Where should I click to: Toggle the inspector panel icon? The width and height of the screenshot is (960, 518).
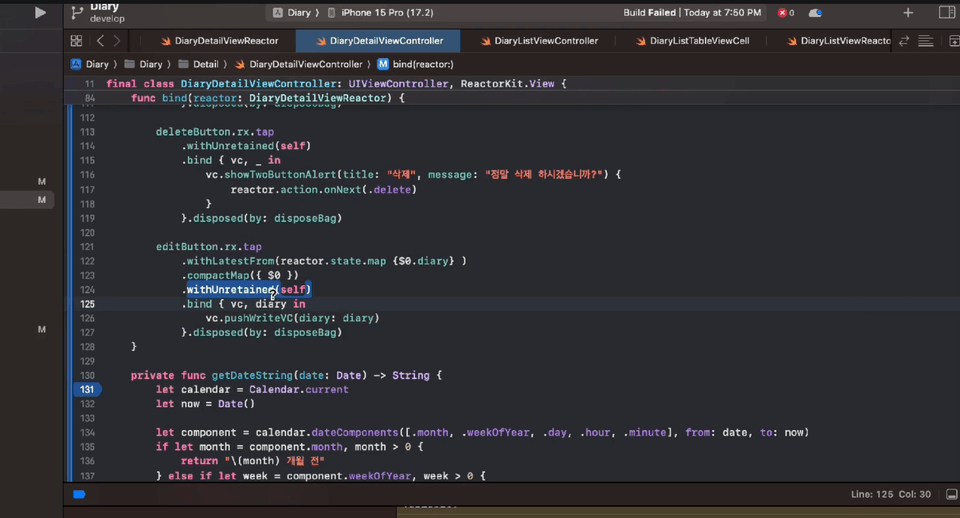point(946,12)
